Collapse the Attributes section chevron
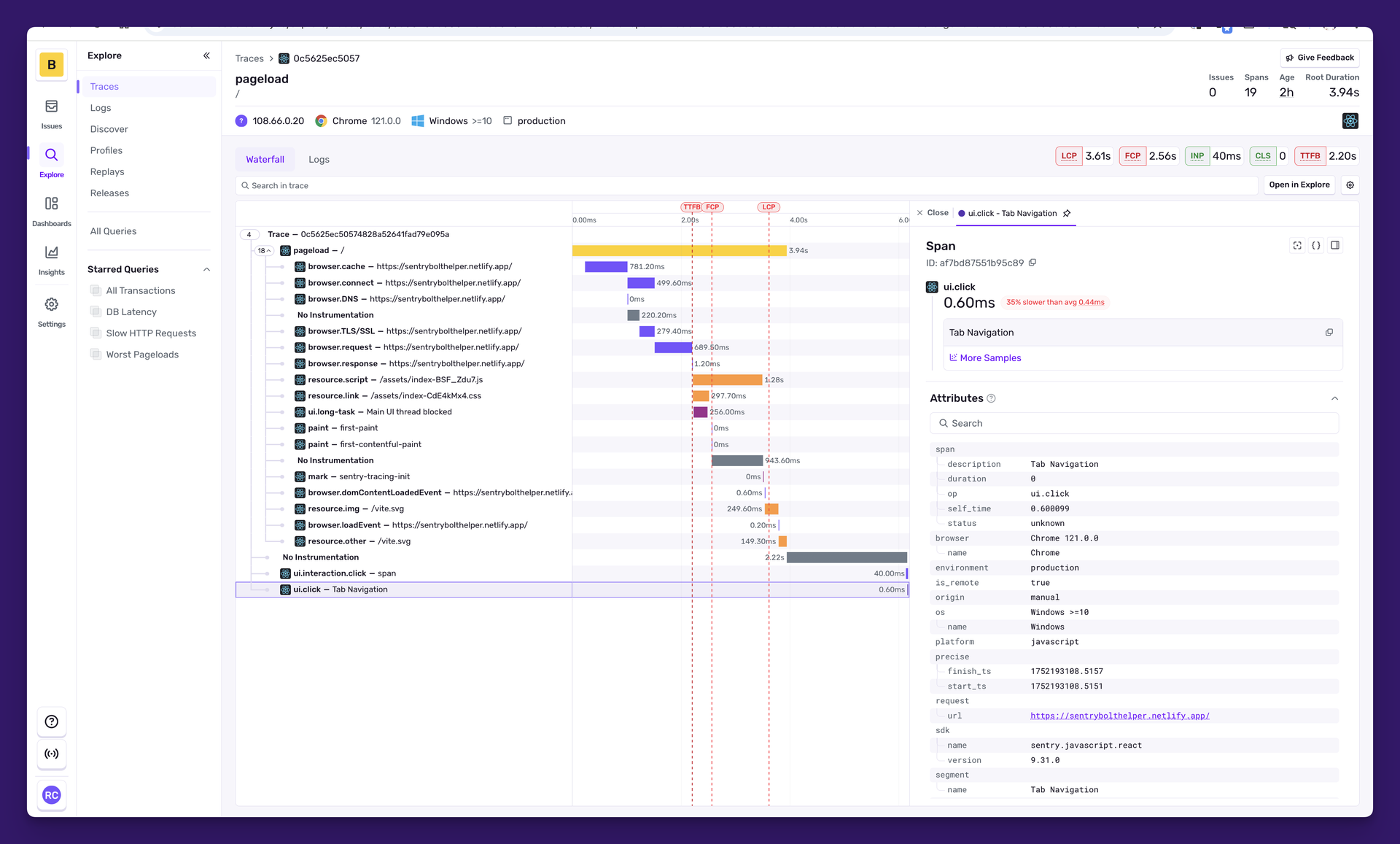The image size is (1400, 844). 1334,398
